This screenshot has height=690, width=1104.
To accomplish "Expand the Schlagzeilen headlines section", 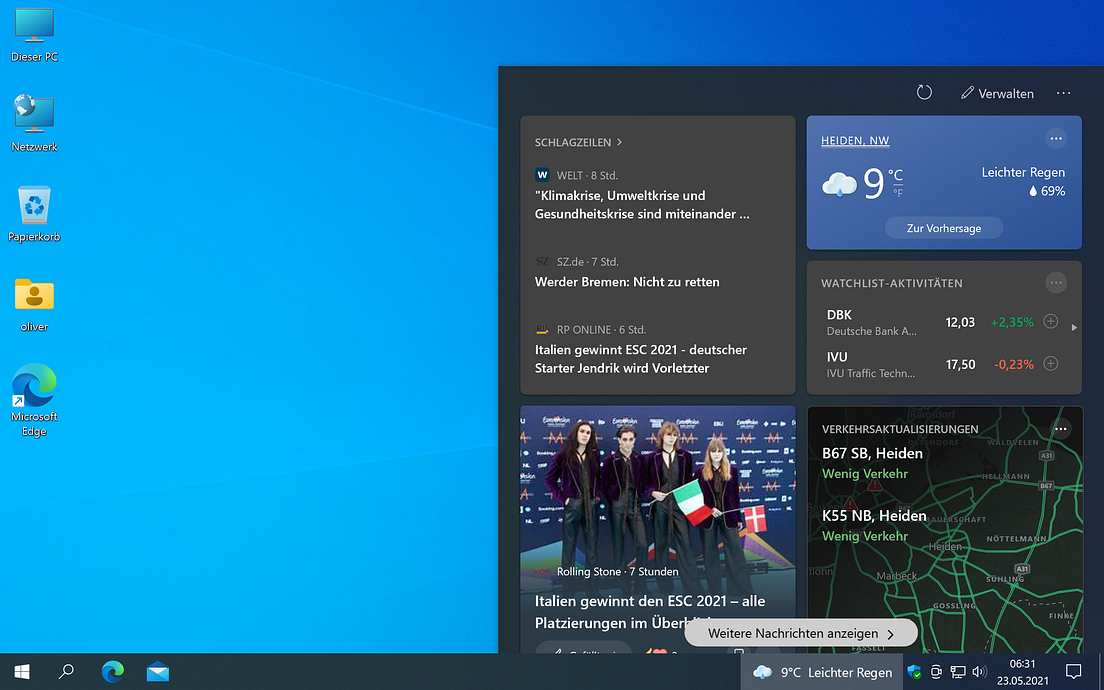I will pos(578,142).
